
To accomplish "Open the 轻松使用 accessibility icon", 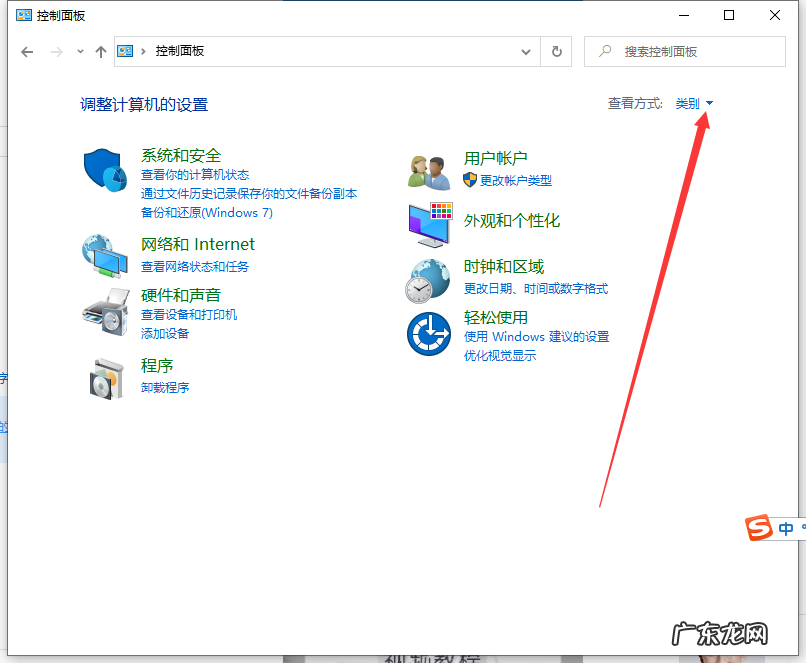I will click(x=428, y=334).
